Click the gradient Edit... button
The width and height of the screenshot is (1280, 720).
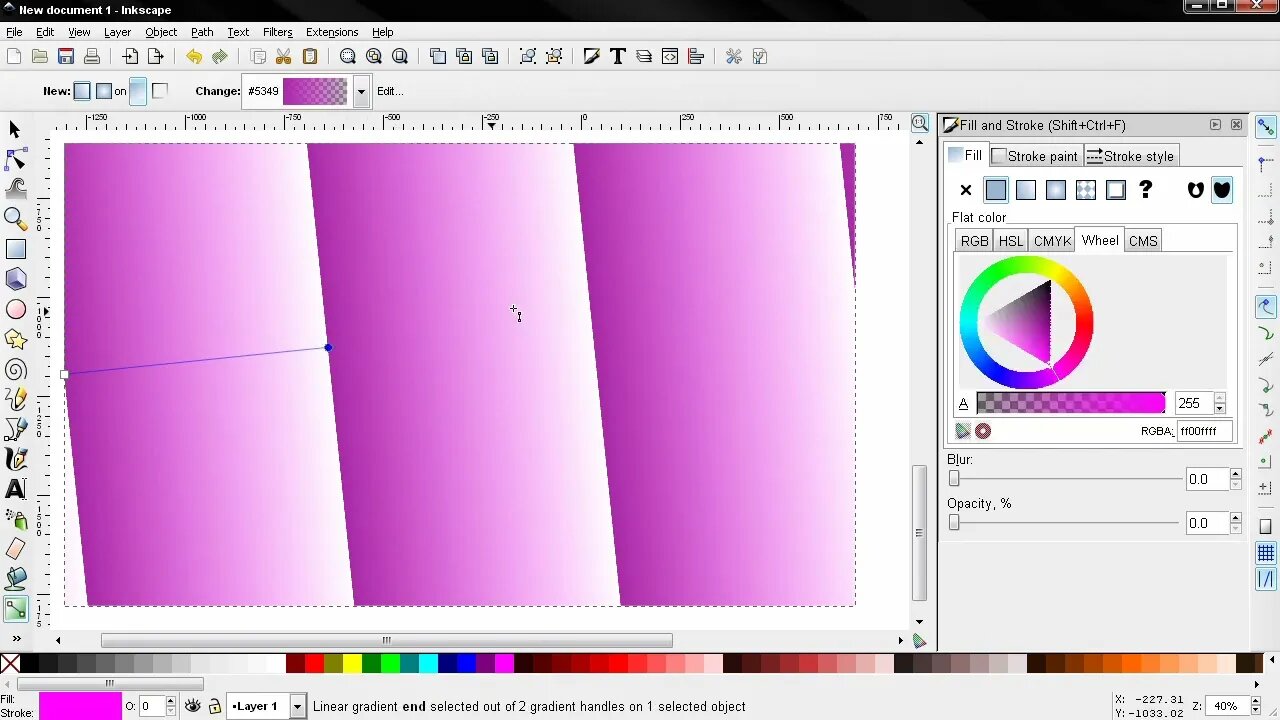pos(390,91)
